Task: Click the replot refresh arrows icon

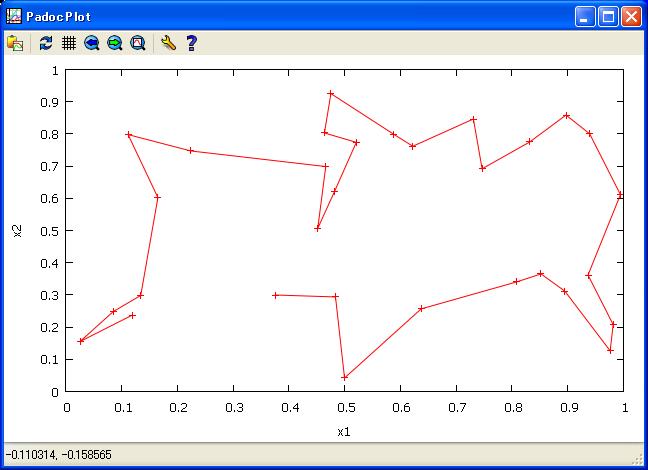Action: click(46, 43)
